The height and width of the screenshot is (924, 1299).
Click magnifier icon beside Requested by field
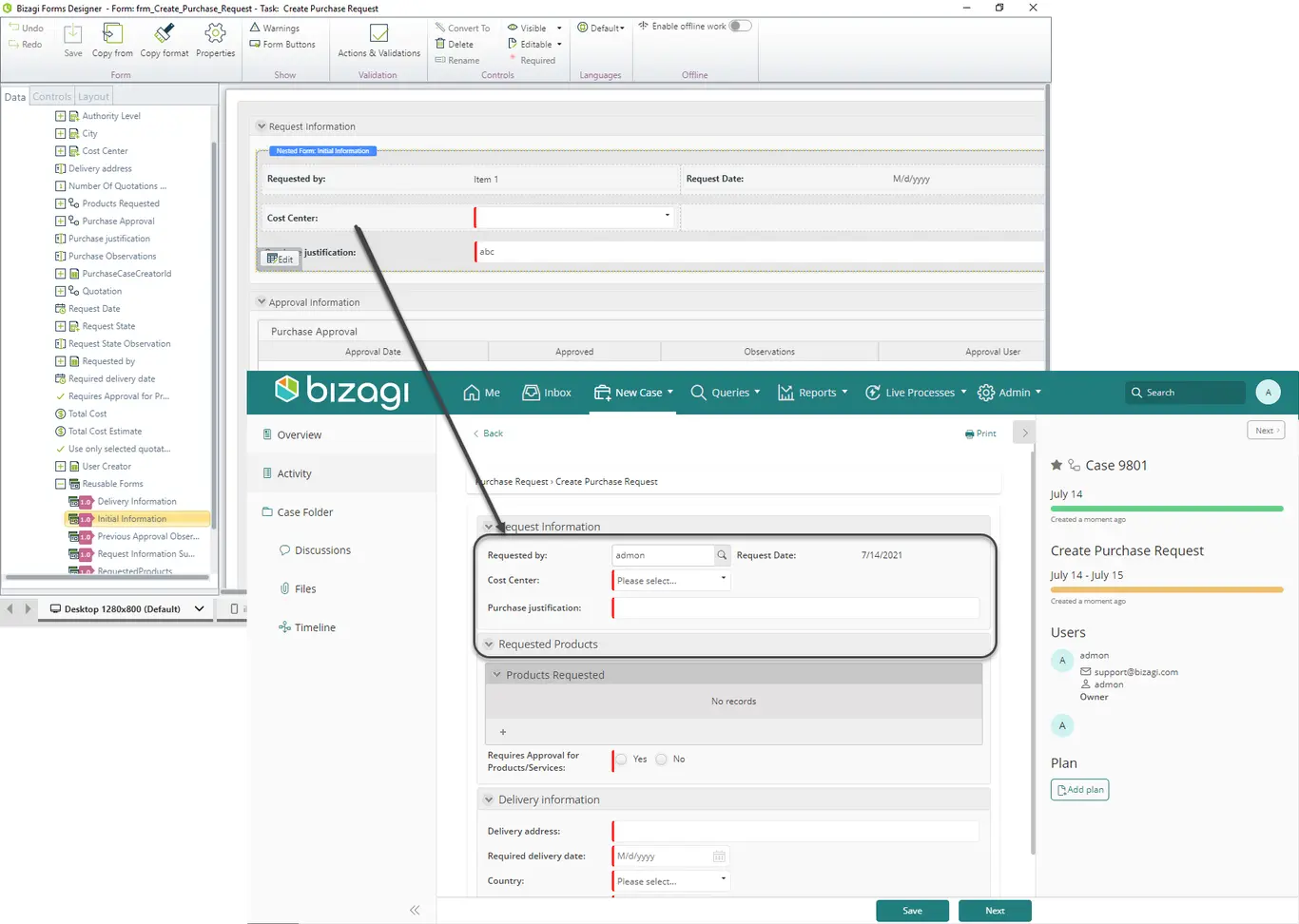tap(722, 555)
